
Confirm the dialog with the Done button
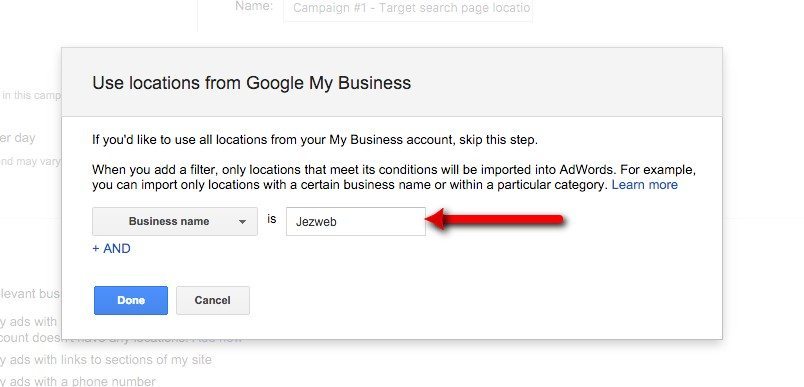[x=131, y=300]
